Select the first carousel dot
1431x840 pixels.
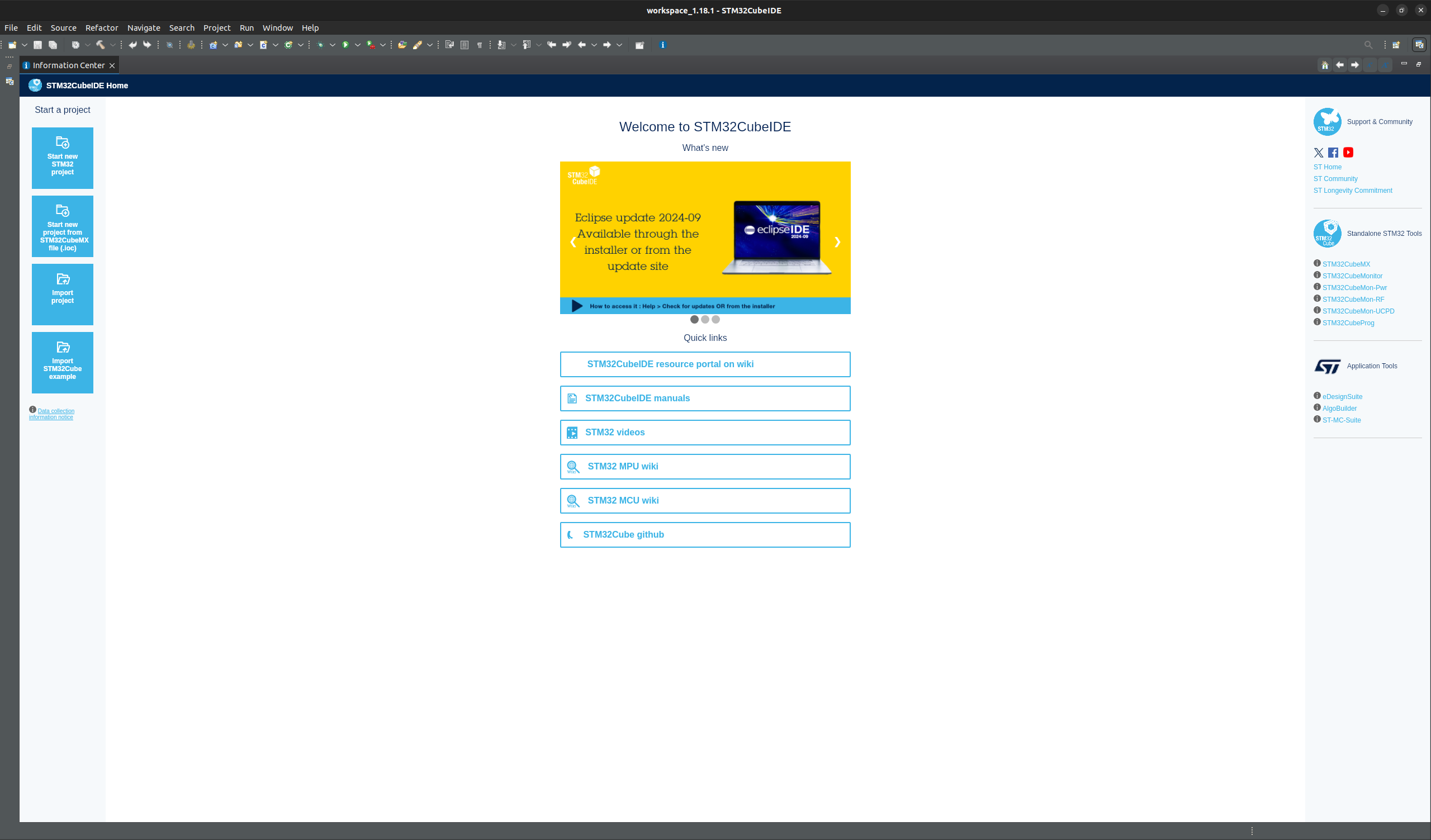694,320
